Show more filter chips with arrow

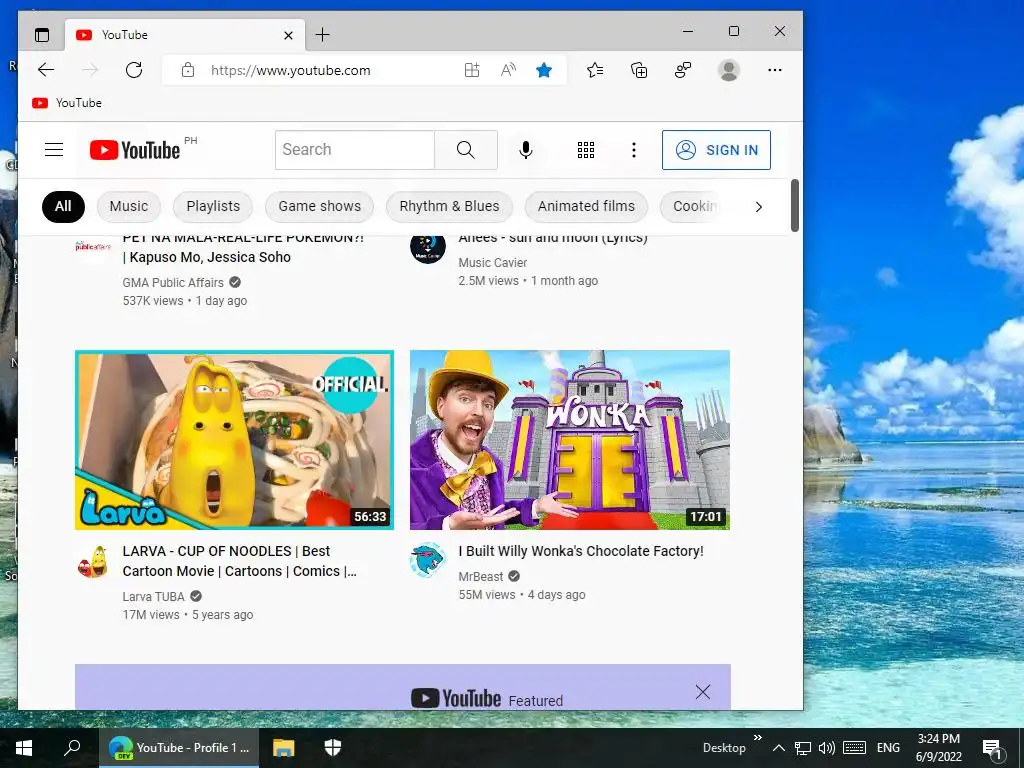[x=758, y=207]
